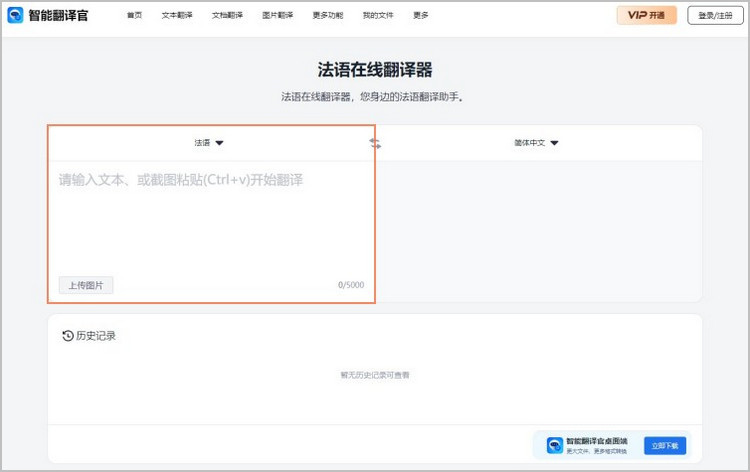Click the 历史记录 heading text
The height and width of the screenshot is (472, 750).
(x=96, y=336)
